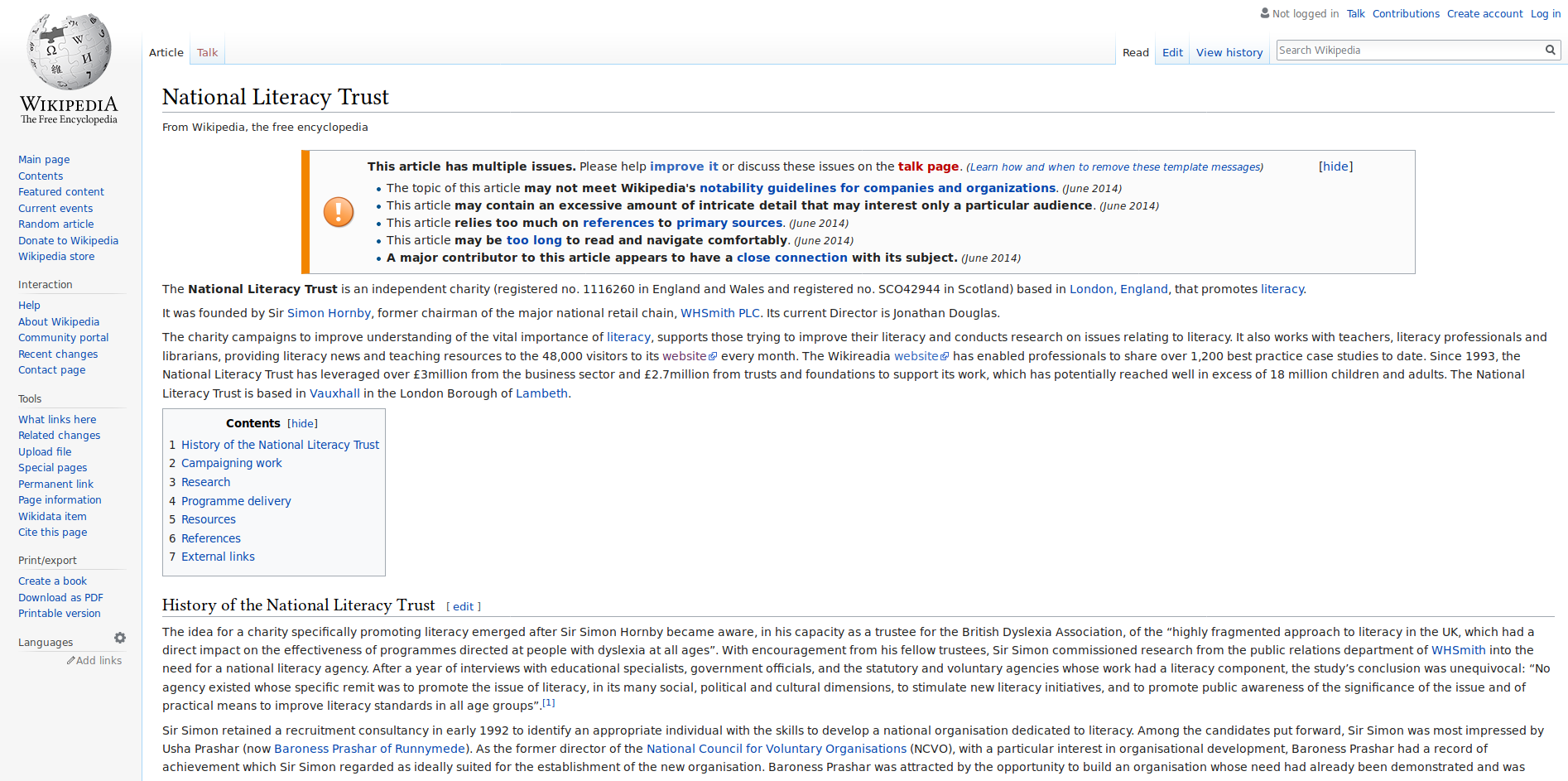Open the Simon Hornby article link
The width and height of the screenshot is (1568, 781).
(329, 313)
